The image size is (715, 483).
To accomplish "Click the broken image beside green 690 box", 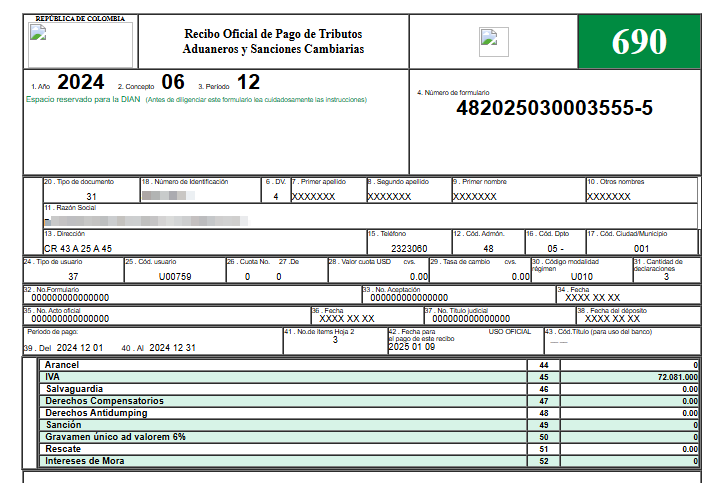I will 489,39.
